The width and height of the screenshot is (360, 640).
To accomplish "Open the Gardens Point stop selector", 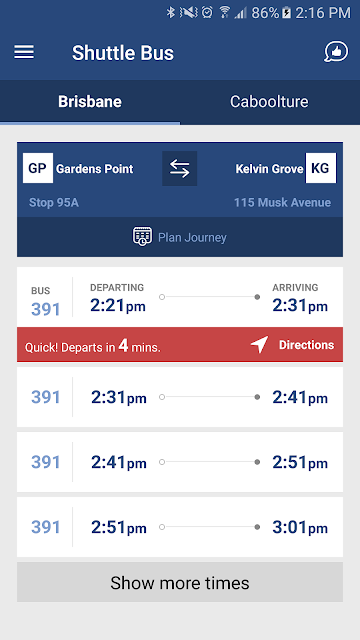I will pos(78,180).
